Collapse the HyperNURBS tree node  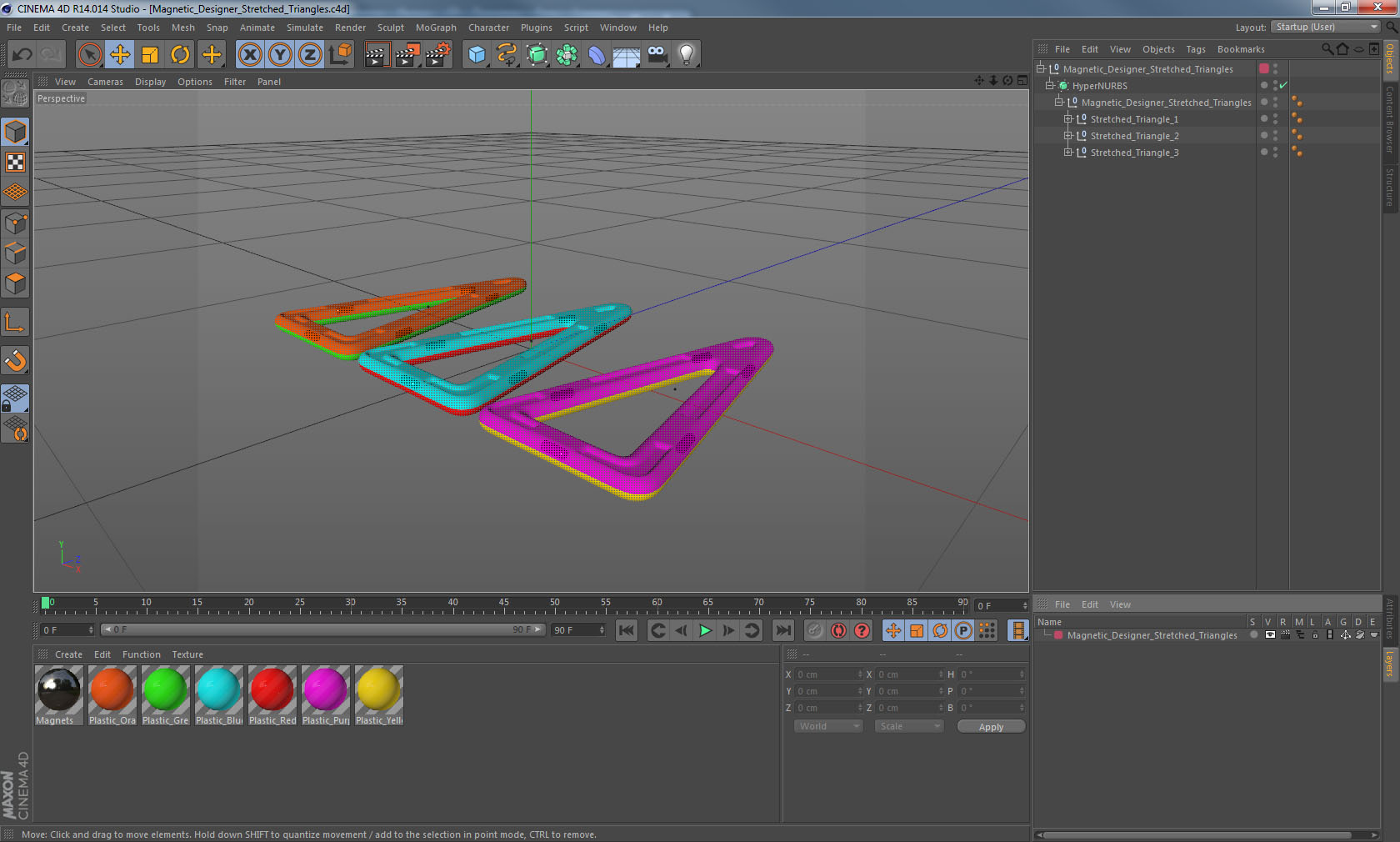pyautogui.click(x=1050, y=85)
